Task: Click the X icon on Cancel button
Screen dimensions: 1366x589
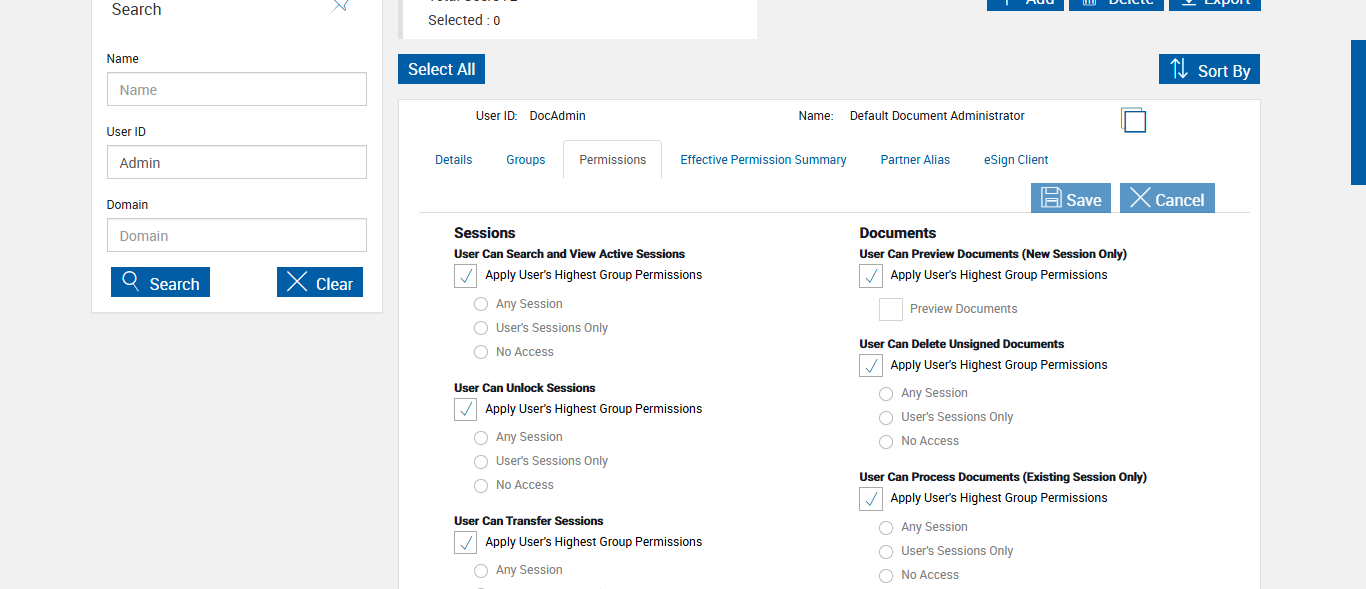Action: pos(1140,198)
